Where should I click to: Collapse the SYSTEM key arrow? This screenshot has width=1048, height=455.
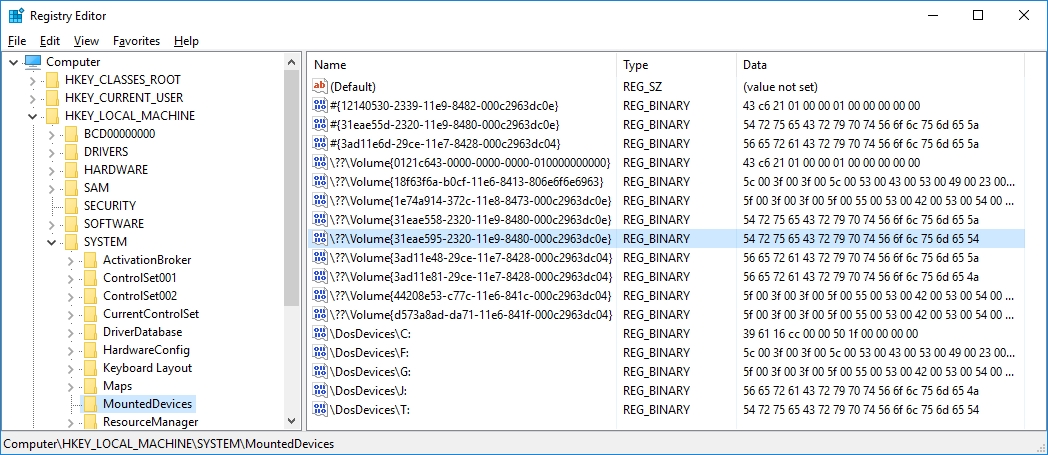(51, 243)
